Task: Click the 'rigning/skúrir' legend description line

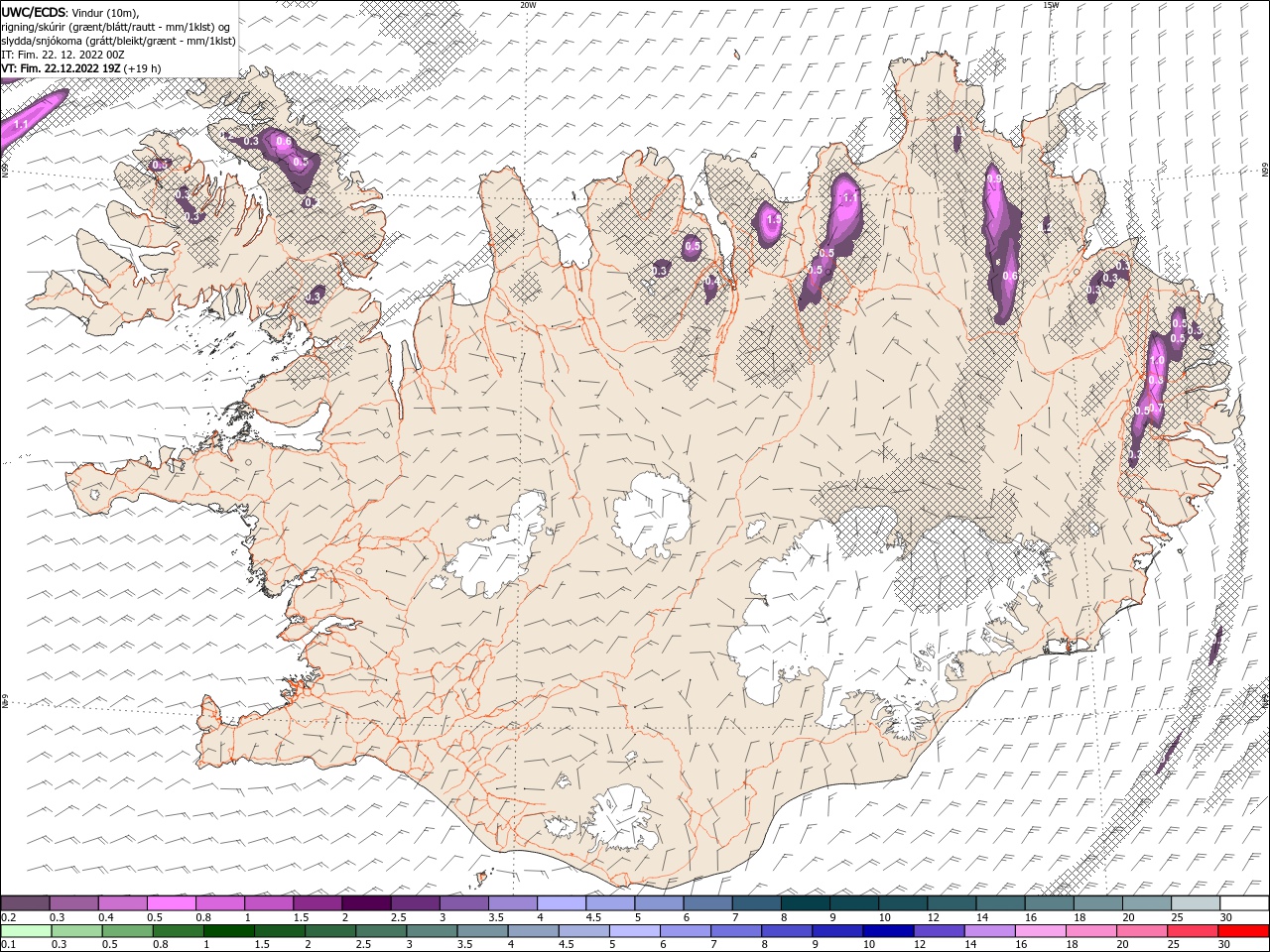Action: coord(115,27)
